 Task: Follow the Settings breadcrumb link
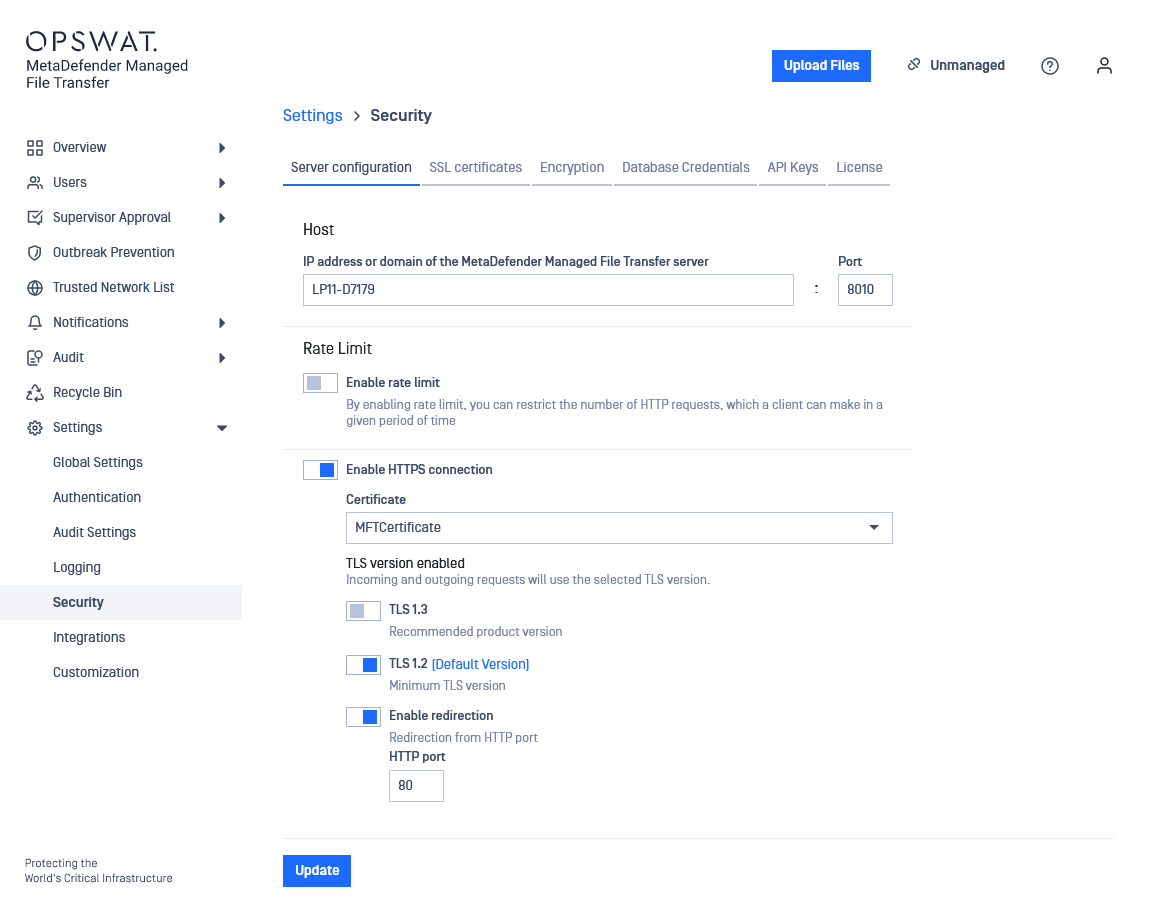pyautogui.click(x=312, y=116)
